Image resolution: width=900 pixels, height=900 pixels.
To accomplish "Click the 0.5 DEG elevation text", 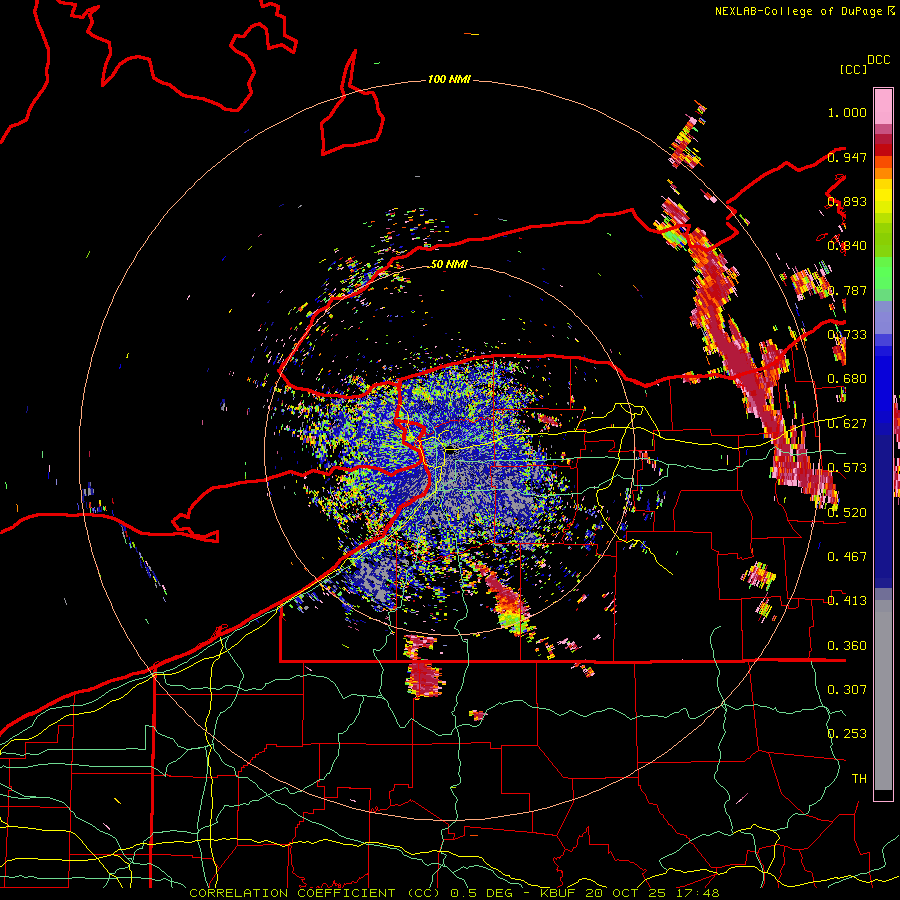I will tap(482, 893).
